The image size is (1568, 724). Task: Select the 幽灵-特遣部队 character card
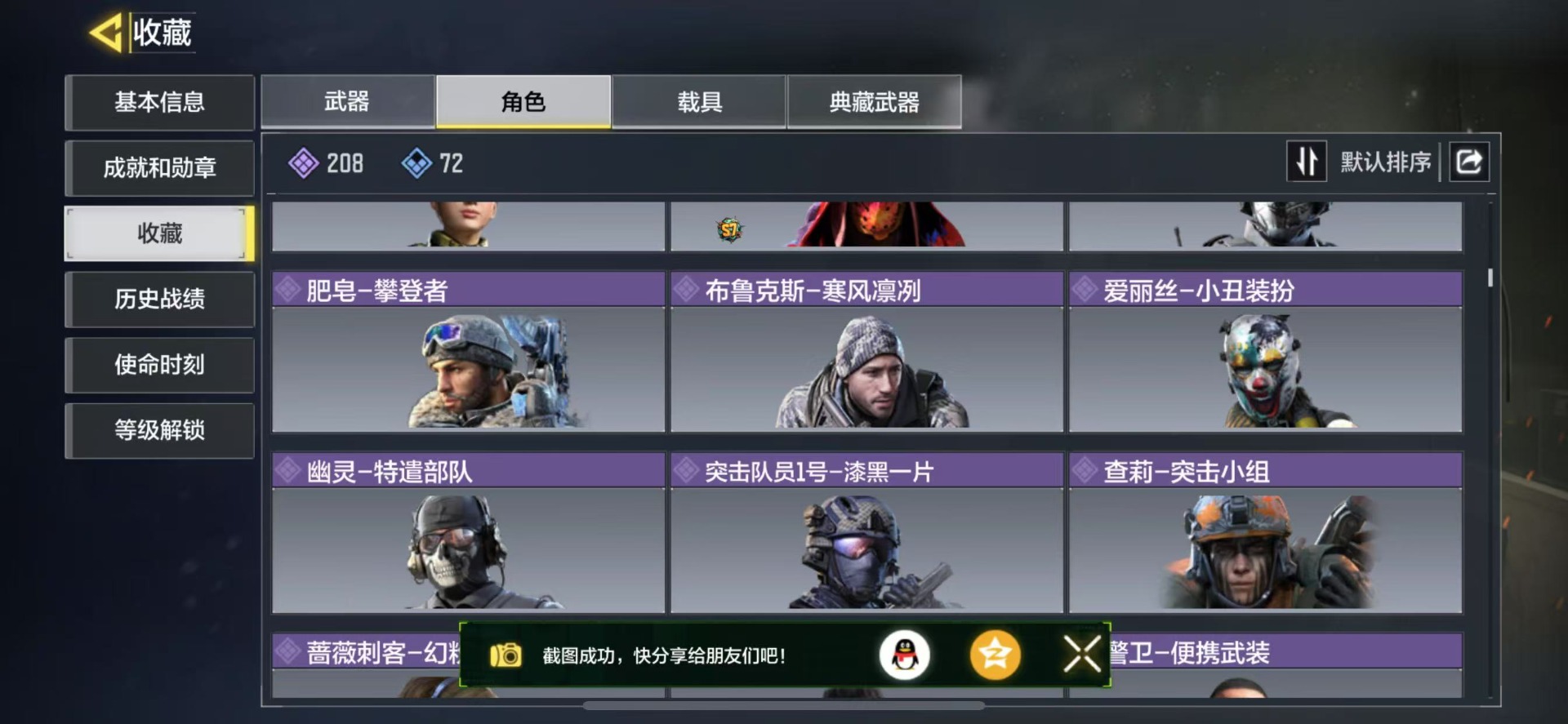click(469, 533)
